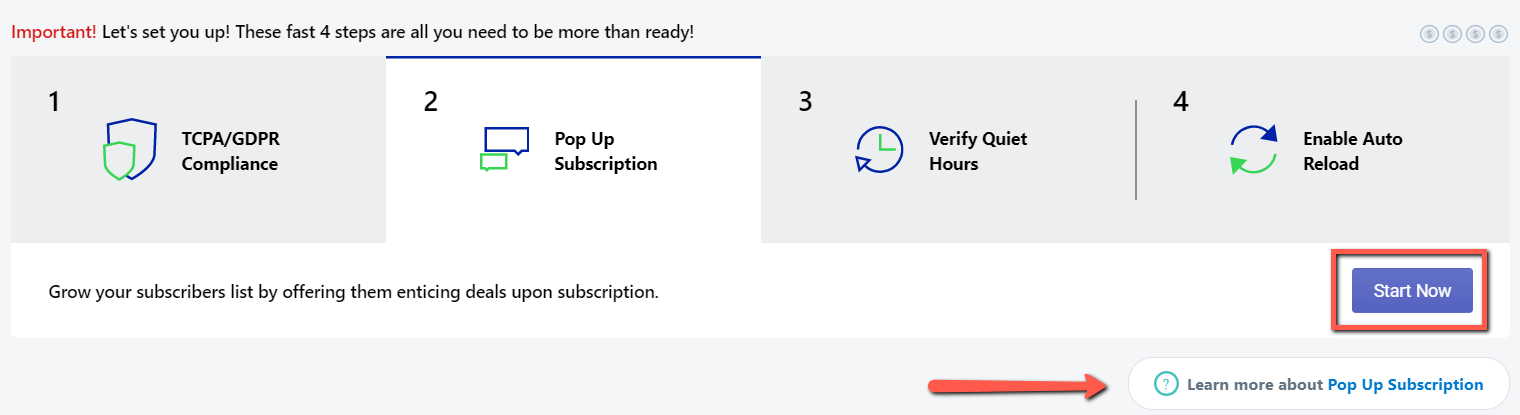1520x415 pixels.
Task: Click the Pop Up Subscription chat bubbles icon
Action: tap(504, 150)
